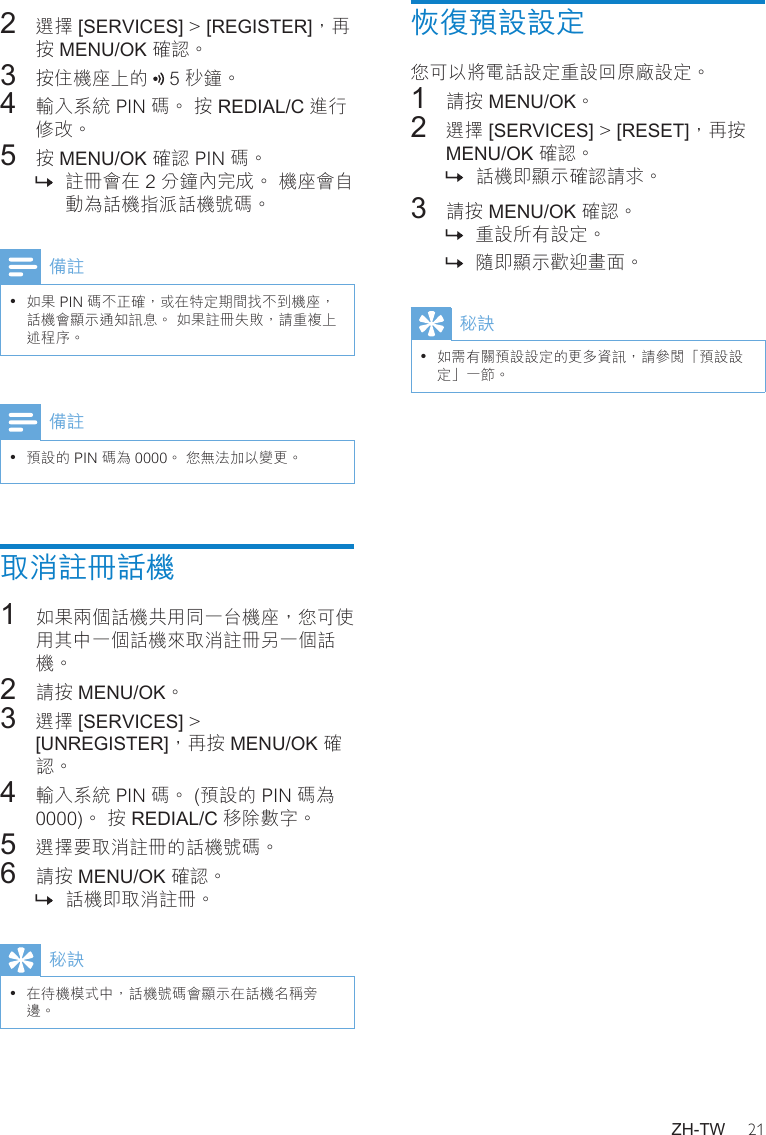Click the step 輸入系統 PIN 碼。按 REDIAL/C 進行修改
Screen dimensions: 766x1135
(191, 117)
